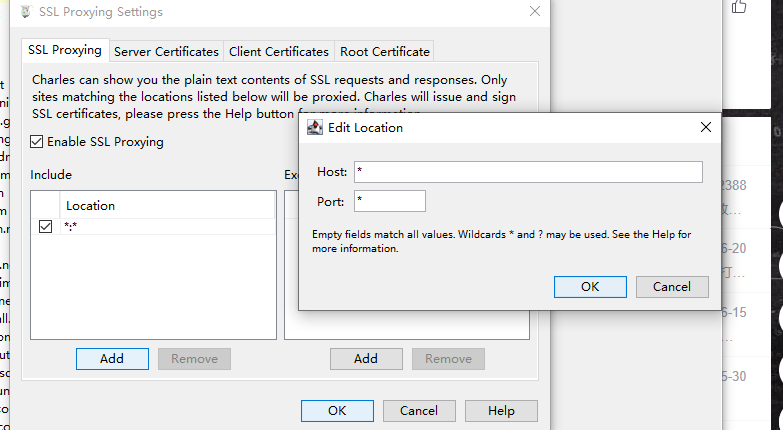Close the SSL Proxying Settings window
Screen dimensions: 783x430
pos(535,12)
